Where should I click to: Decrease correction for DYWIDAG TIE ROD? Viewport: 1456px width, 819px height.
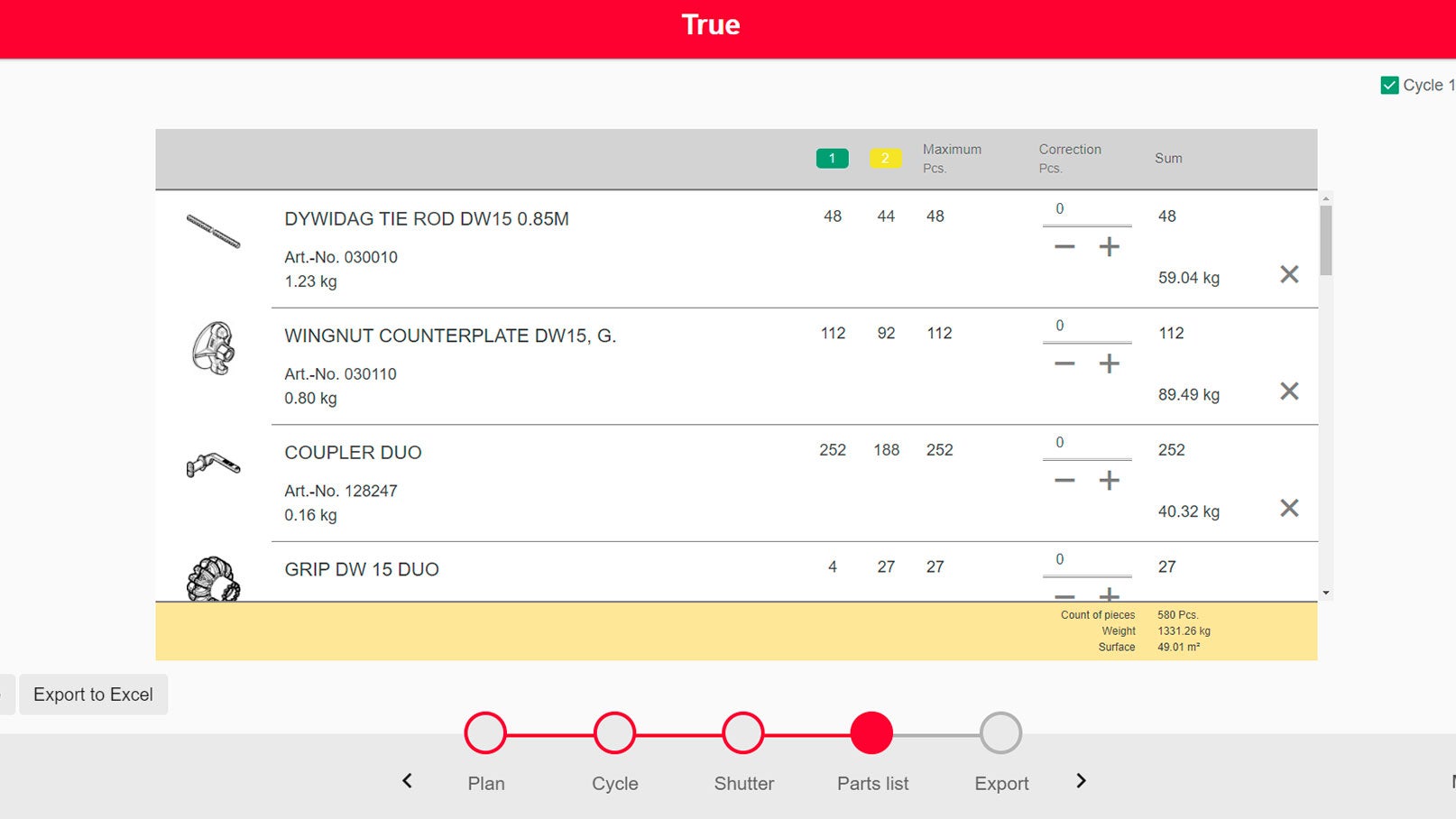pyautogui.click(x=1064, y=247)
